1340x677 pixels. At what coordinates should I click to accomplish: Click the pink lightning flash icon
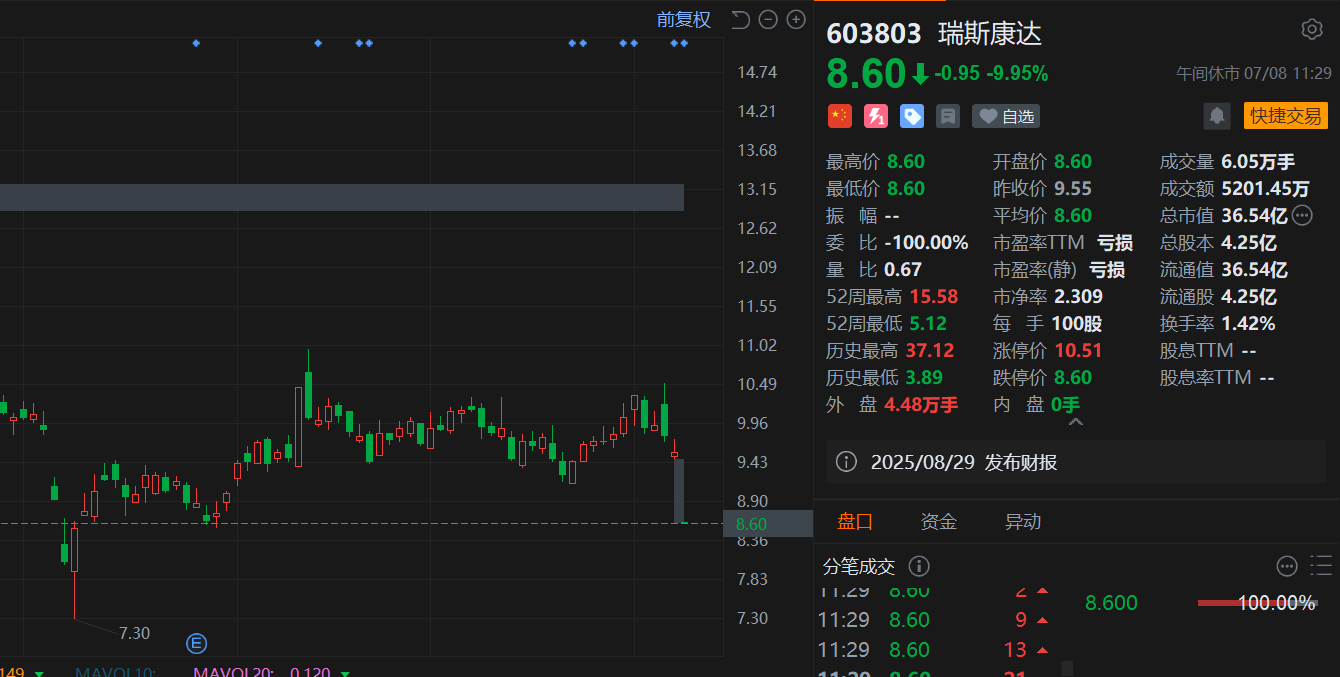coord(875,116)
